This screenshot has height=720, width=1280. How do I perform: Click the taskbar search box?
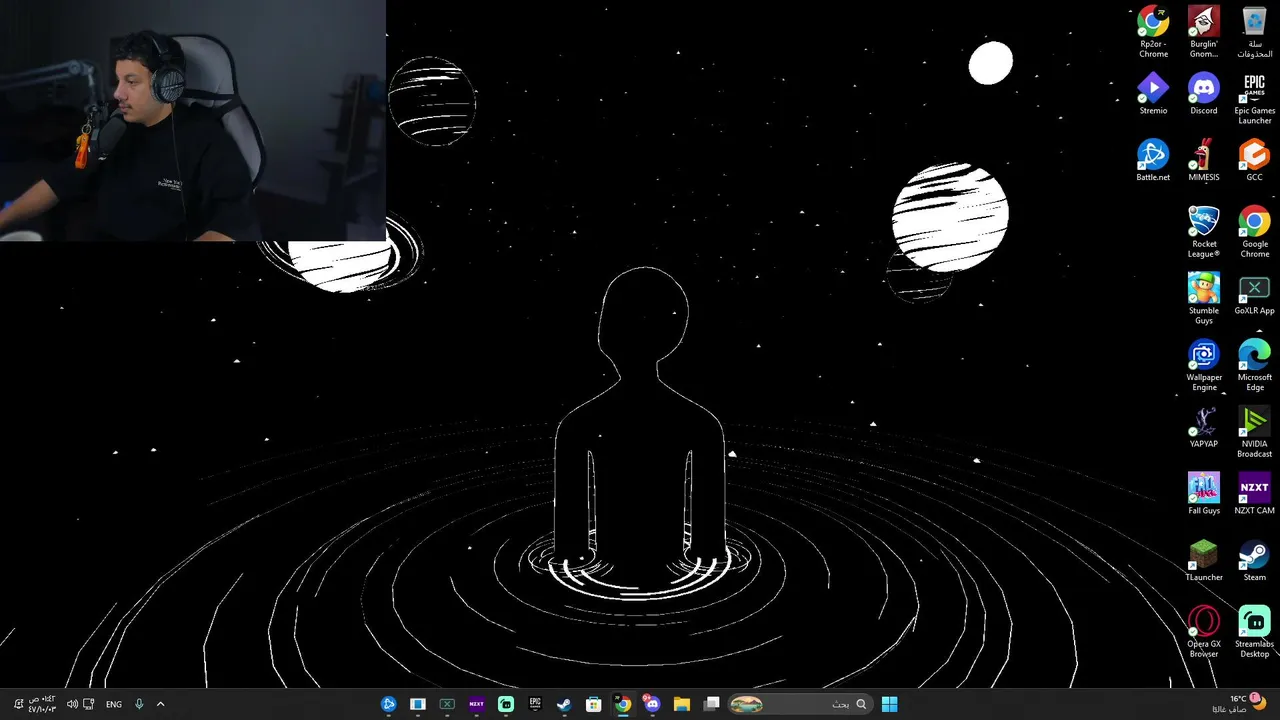800,704
